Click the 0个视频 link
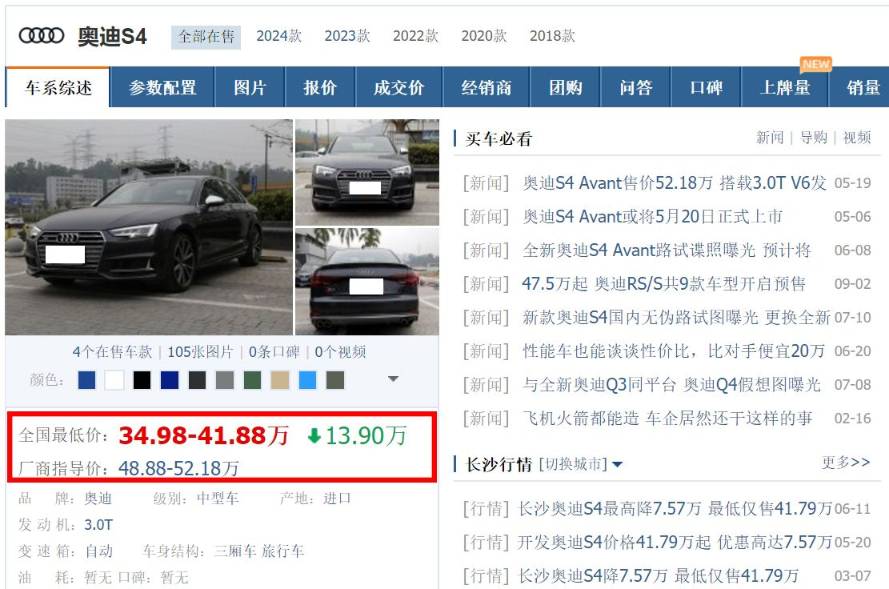Screen dimensions: 889x589 (340, 352)
